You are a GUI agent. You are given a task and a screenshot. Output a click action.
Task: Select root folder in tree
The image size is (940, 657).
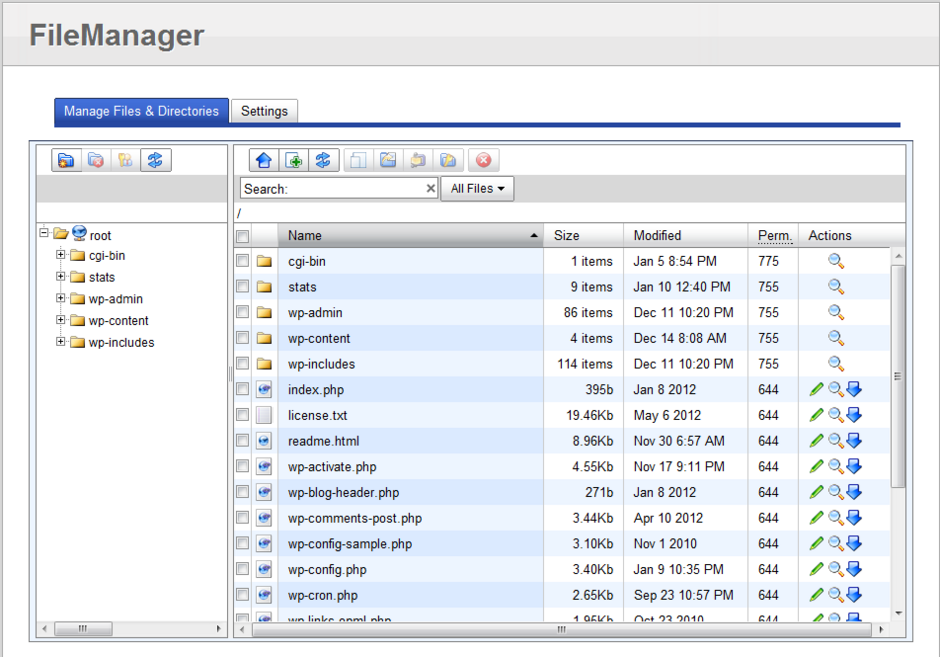100,236
